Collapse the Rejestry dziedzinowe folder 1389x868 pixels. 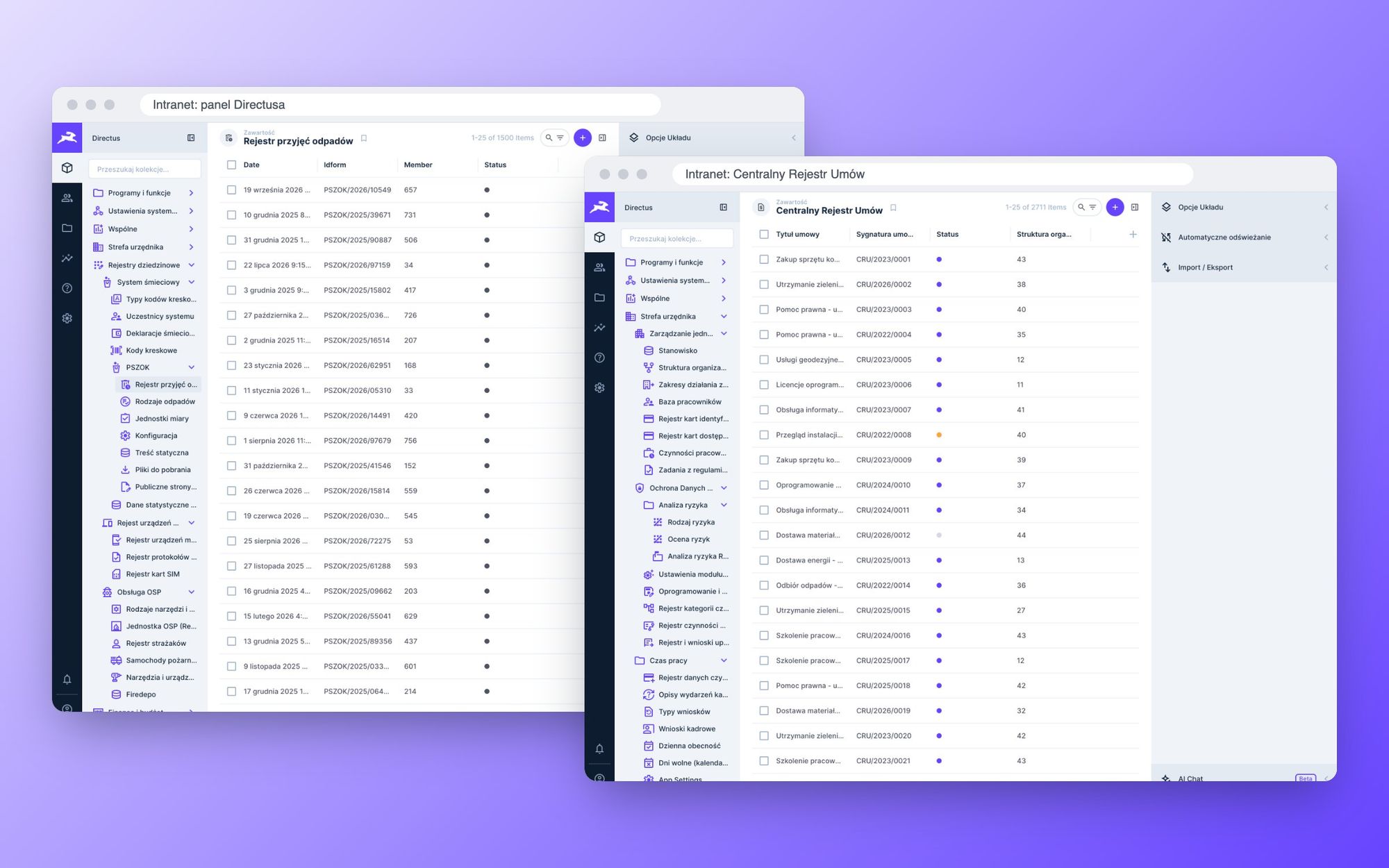coord(191,265)
